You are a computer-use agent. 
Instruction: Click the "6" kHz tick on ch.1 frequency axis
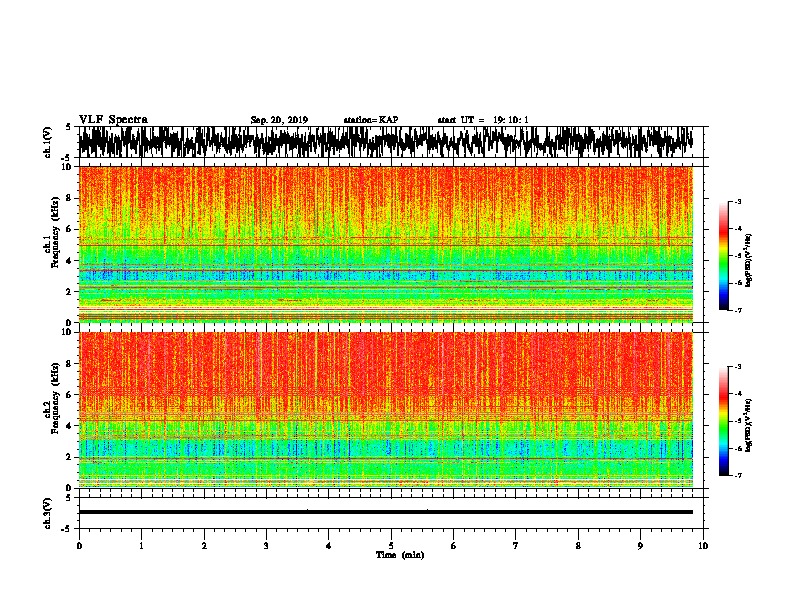click(70, 230)
